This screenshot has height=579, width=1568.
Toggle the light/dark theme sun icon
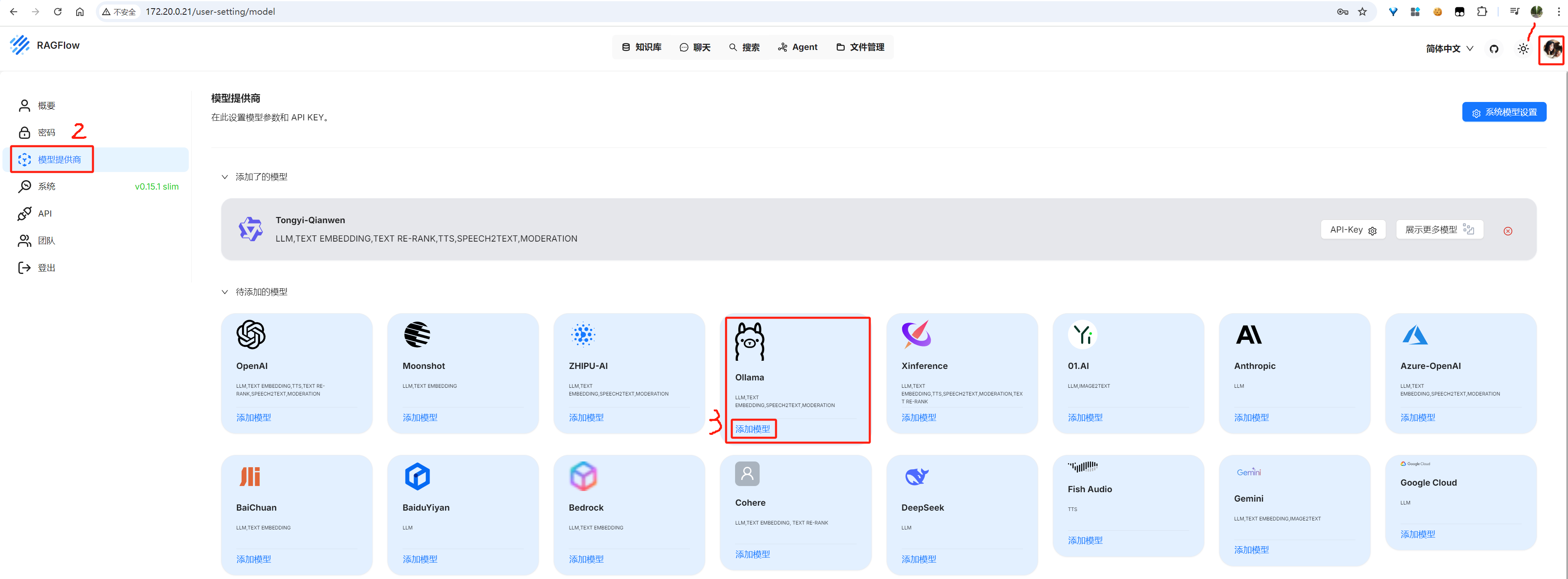(x=1523, y=49)
